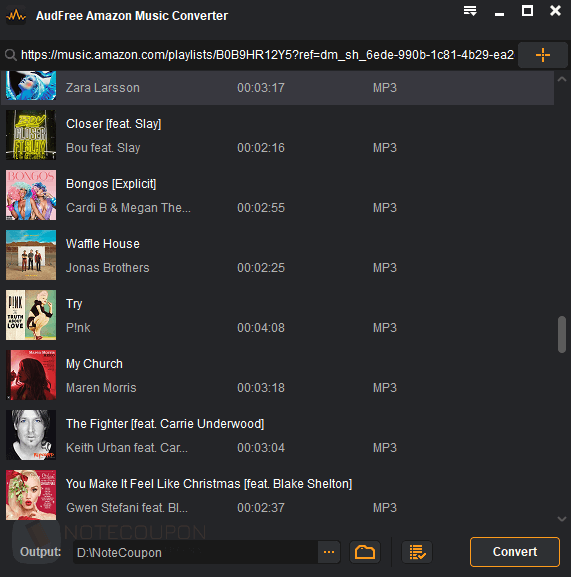The image size is (571, 577).
Task: Click "The Fighter [feat. Carrie Underwood]" title
Action: [165, 424]
